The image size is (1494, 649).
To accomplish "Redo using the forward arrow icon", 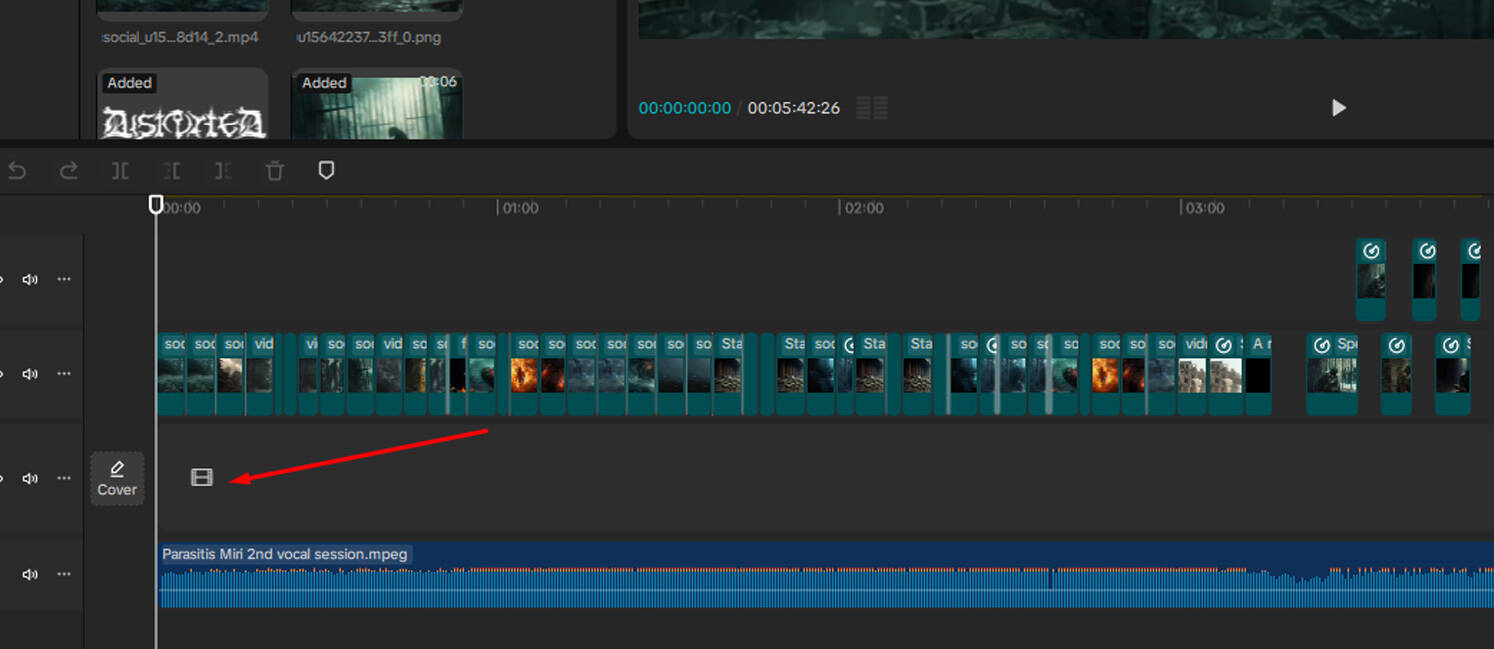I will pyautogui.click(x=69, y=171).
